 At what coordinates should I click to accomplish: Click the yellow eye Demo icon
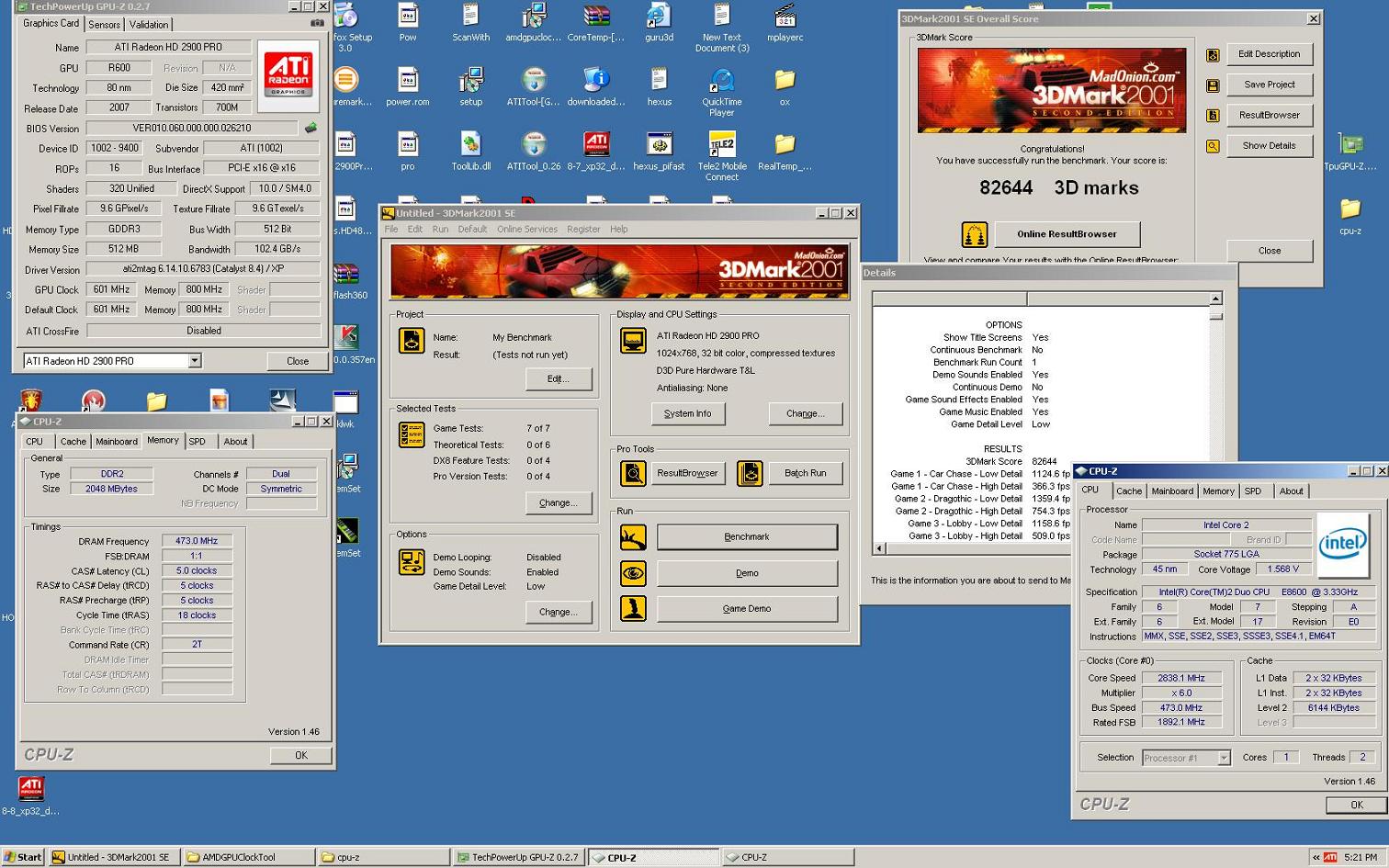click(x=633, y=573)
